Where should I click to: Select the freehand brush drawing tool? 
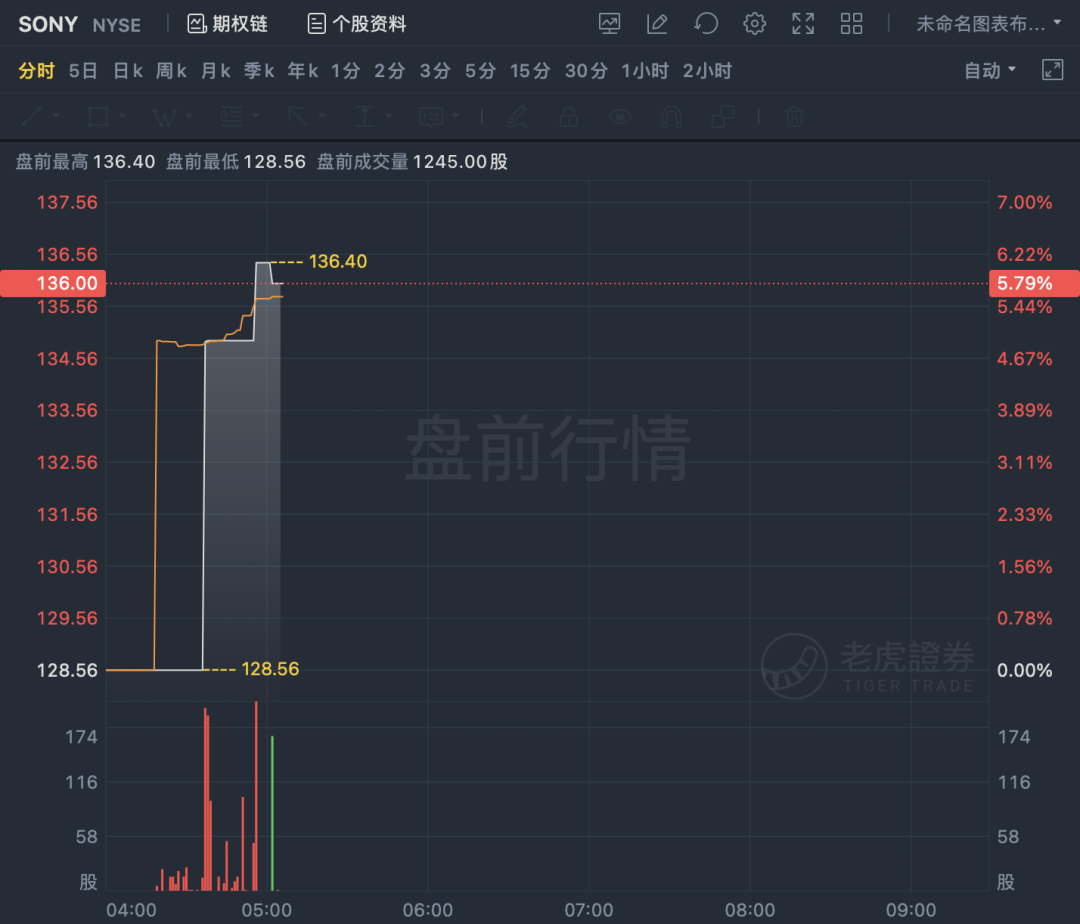[517, 116]
